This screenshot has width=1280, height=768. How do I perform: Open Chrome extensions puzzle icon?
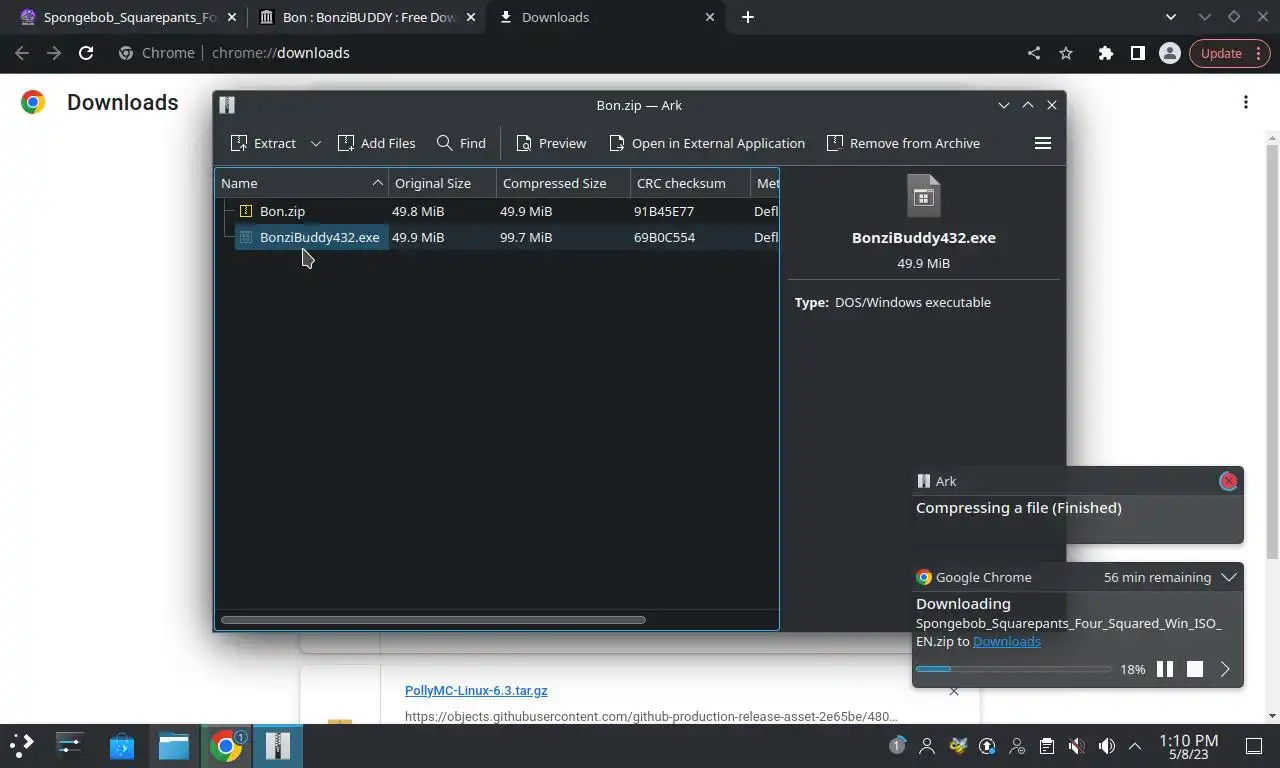1105,53
